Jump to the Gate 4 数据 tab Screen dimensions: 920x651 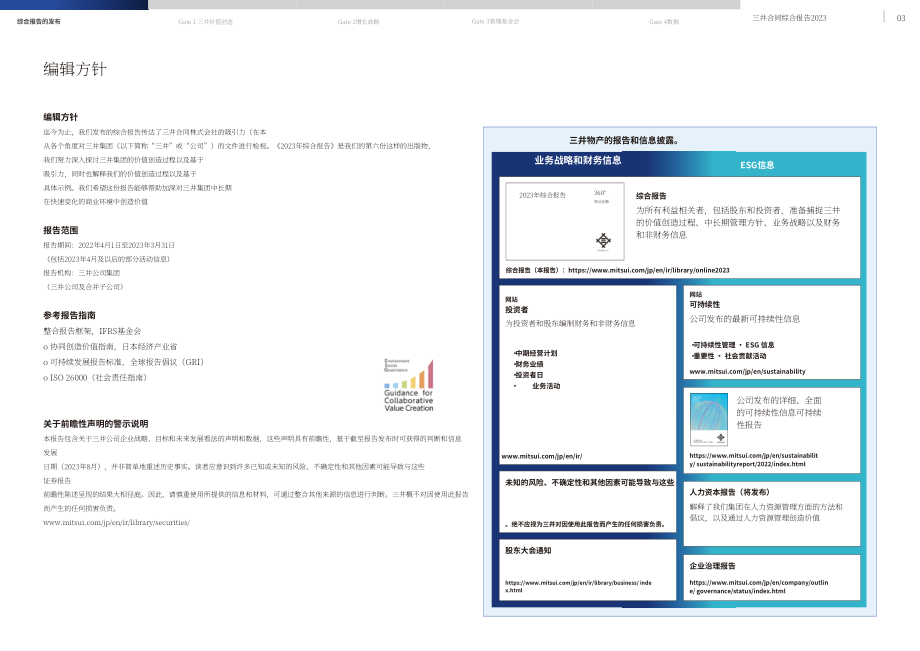[x=664, y=22]
